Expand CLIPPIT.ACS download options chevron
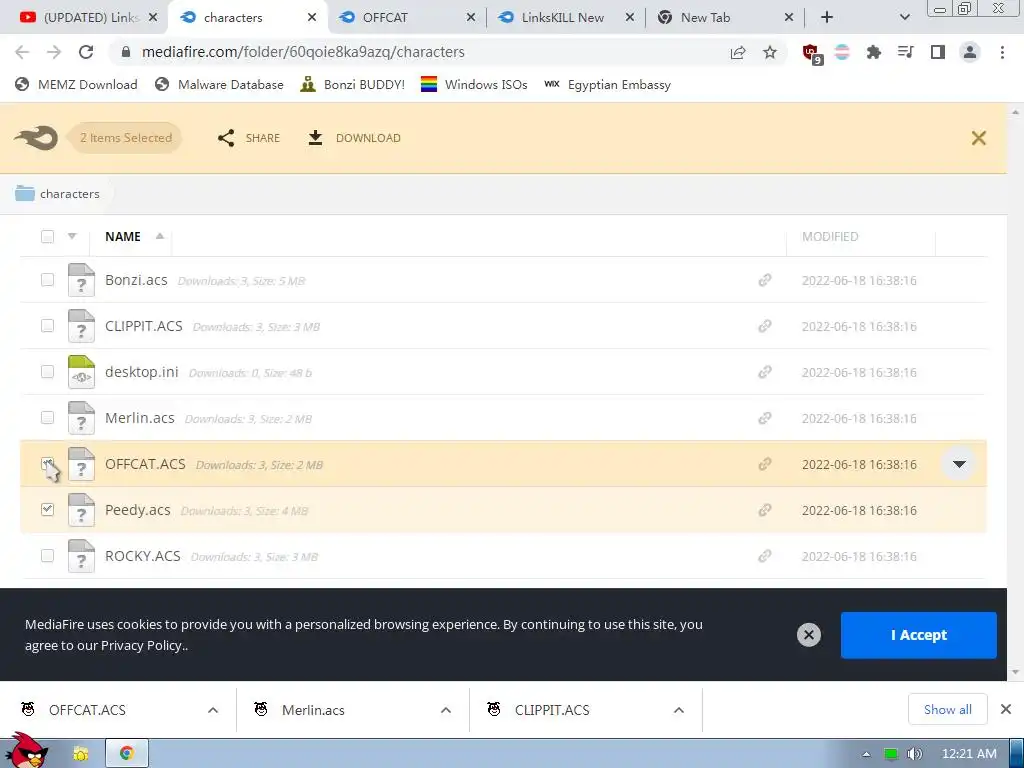 coord(679,710)
